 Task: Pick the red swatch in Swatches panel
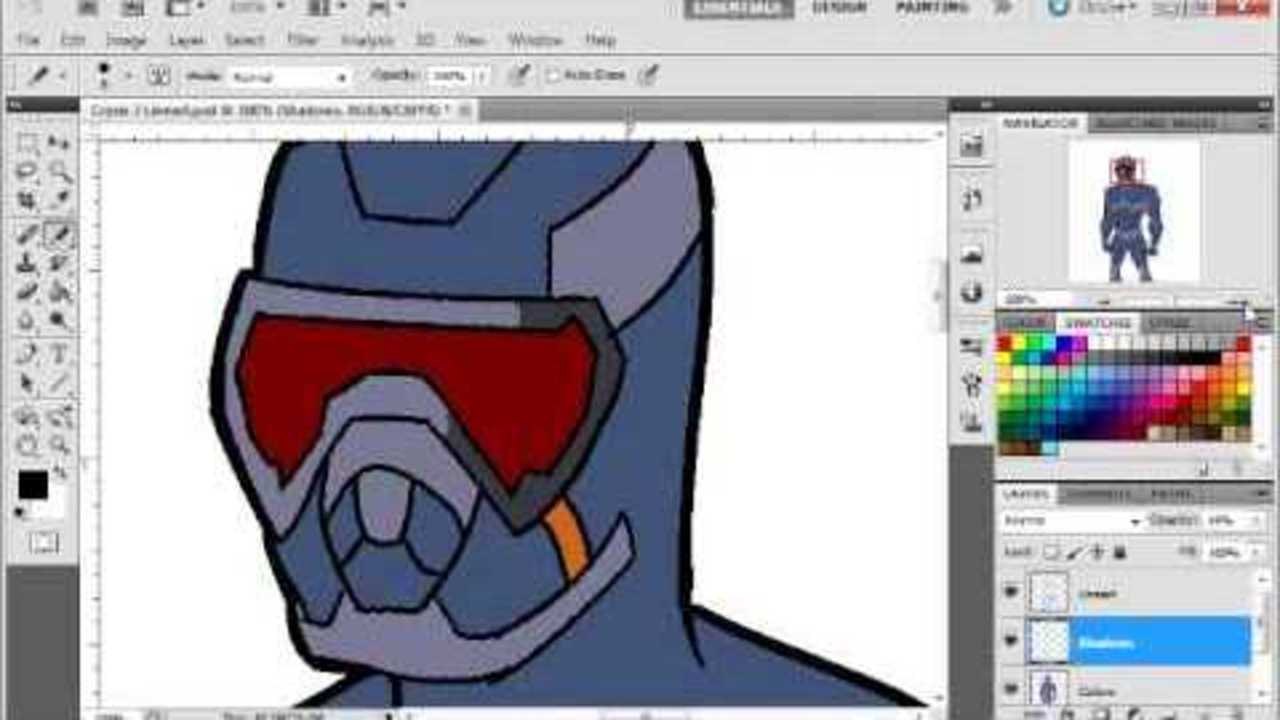[1005, 344]
